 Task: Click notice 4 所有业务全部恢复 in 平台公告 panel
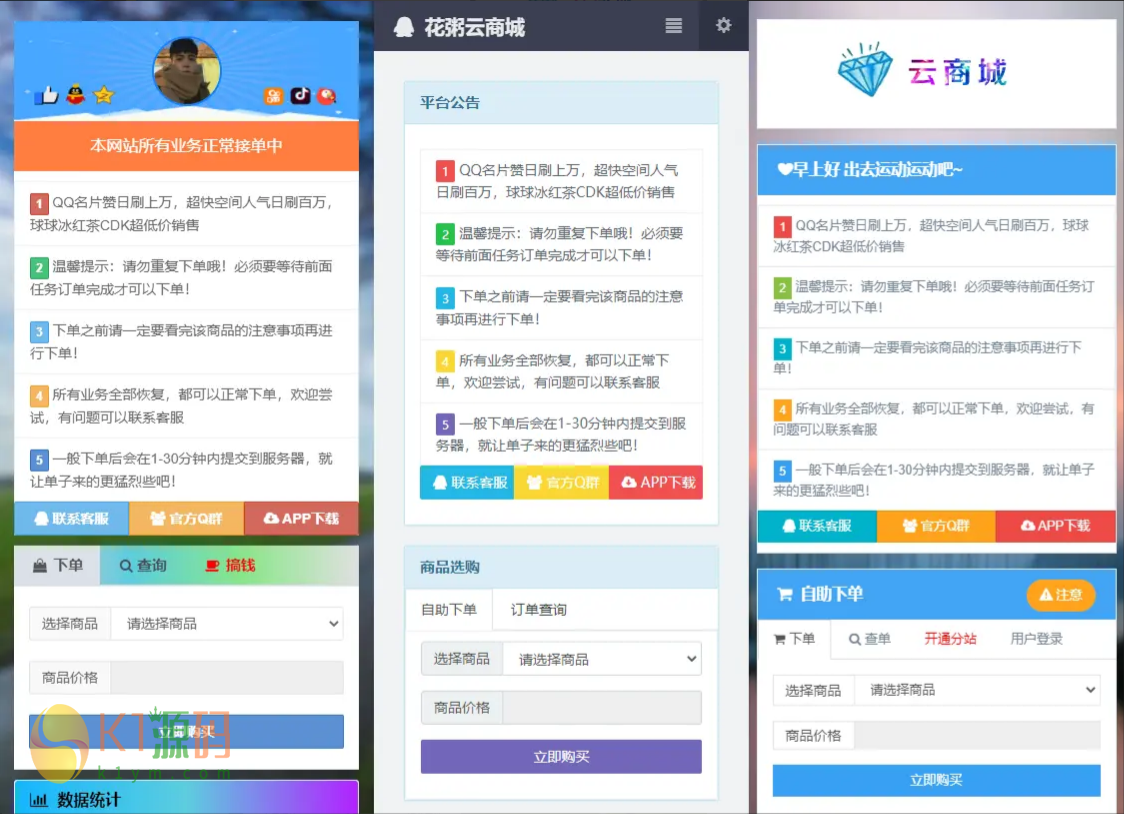(x=561, y=371)
